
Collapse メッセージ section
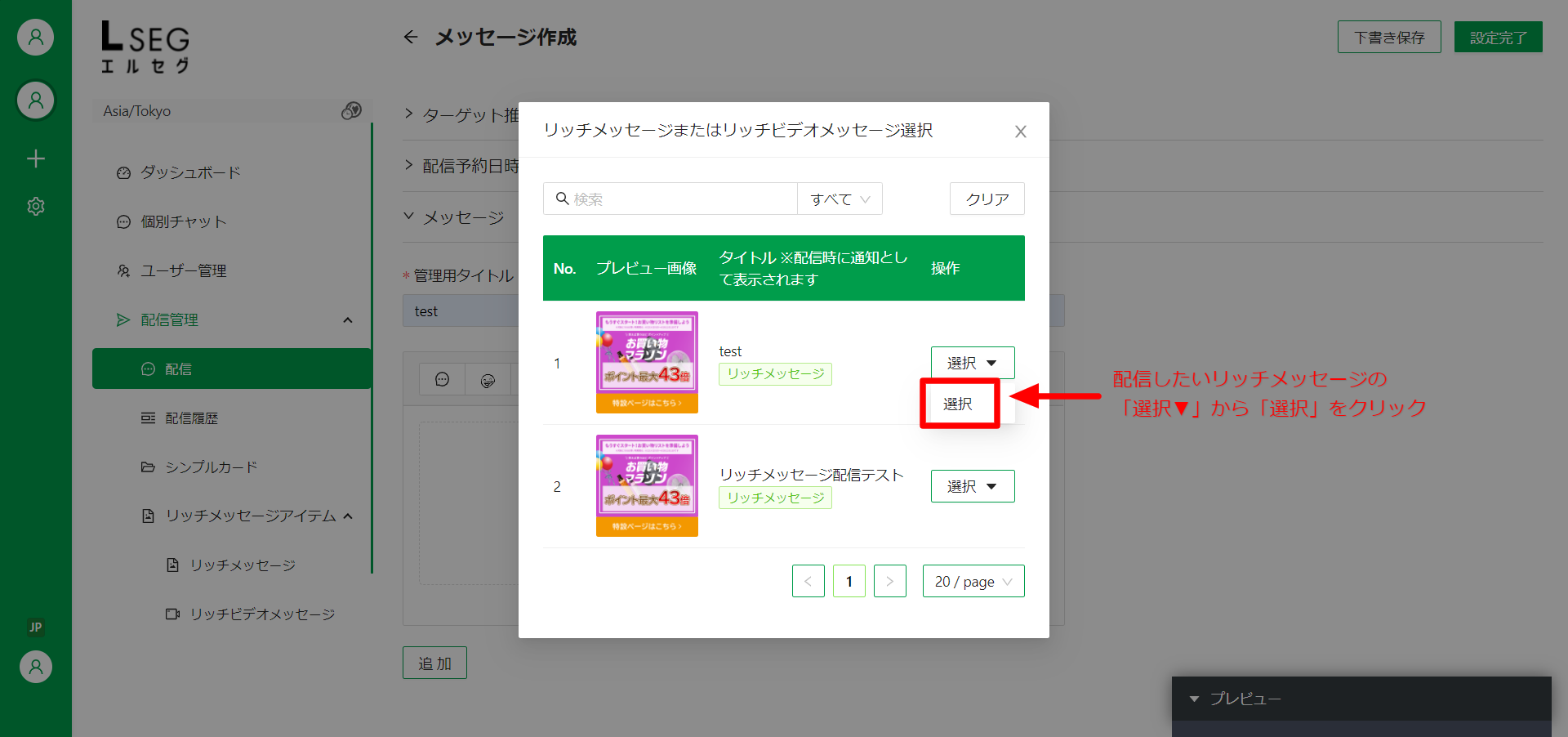click(409, 217)
